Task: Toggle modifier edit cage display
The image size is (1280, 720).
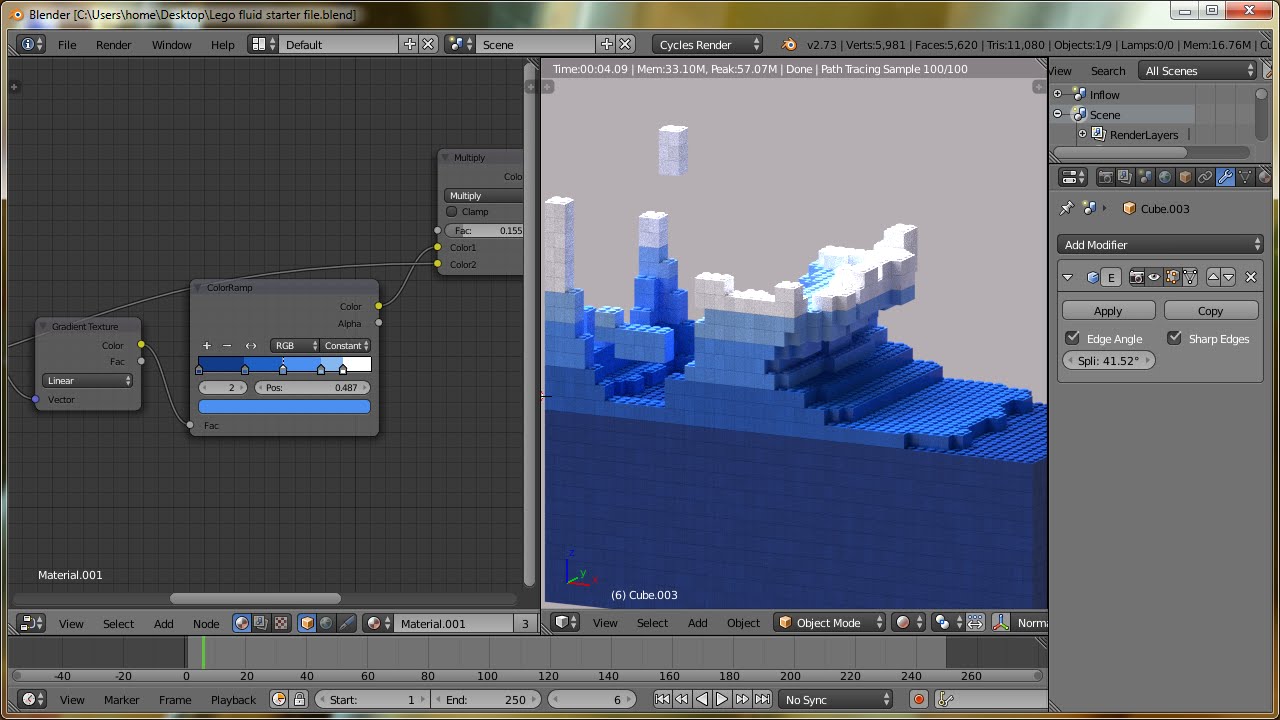Action: tap(1190, 277)
